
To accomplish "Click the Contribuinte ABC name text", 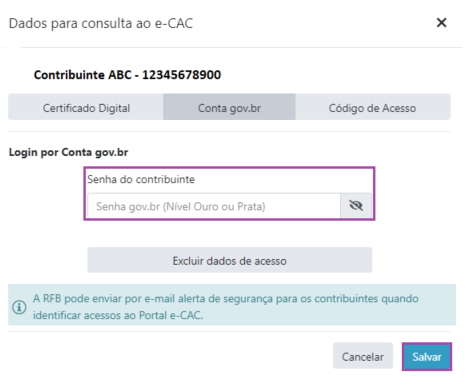I will point(83,75).
